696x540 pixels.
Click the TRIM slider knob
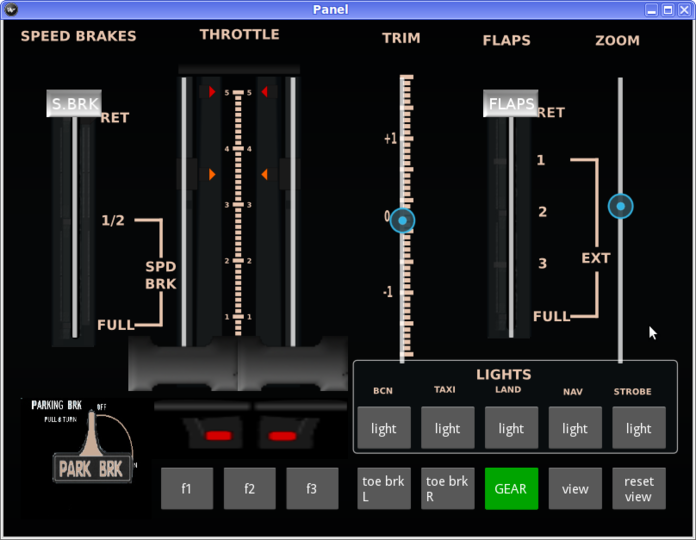[x=403, y=221]
